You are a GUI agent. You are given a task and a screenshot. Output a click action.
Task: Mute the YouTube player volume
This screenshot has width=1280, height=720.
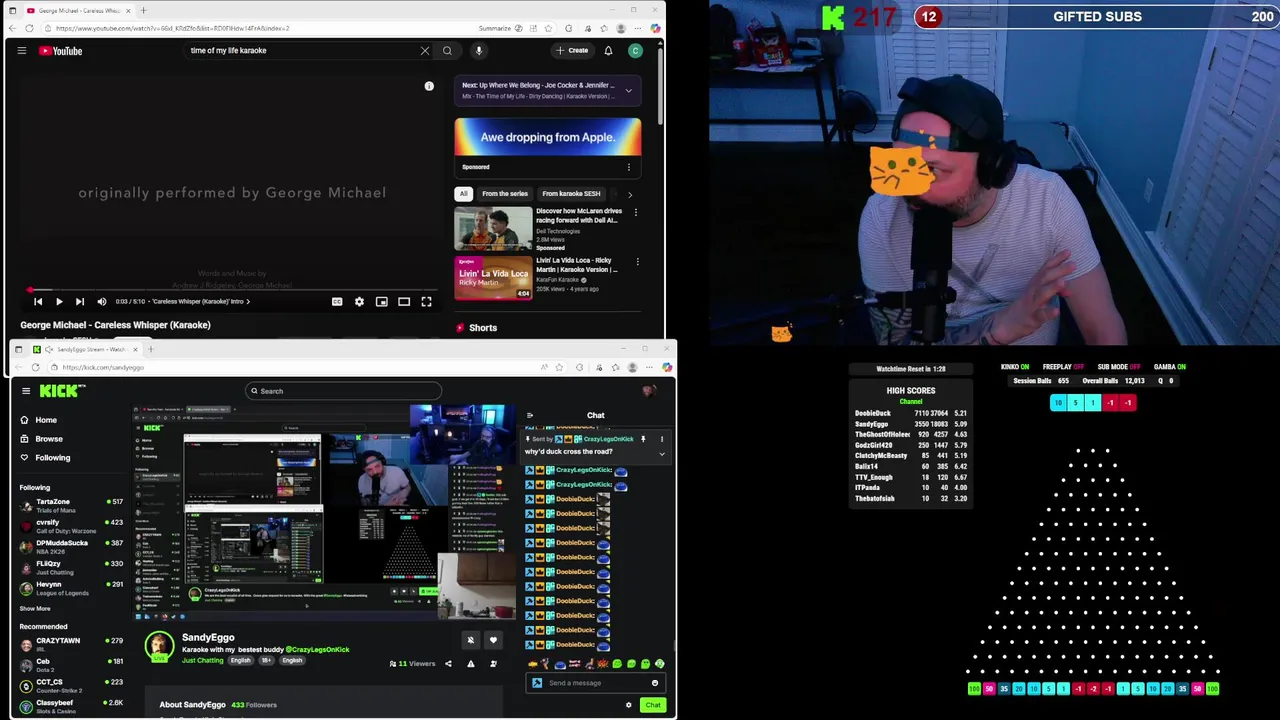pyautogui.click(x=101, y=301)
